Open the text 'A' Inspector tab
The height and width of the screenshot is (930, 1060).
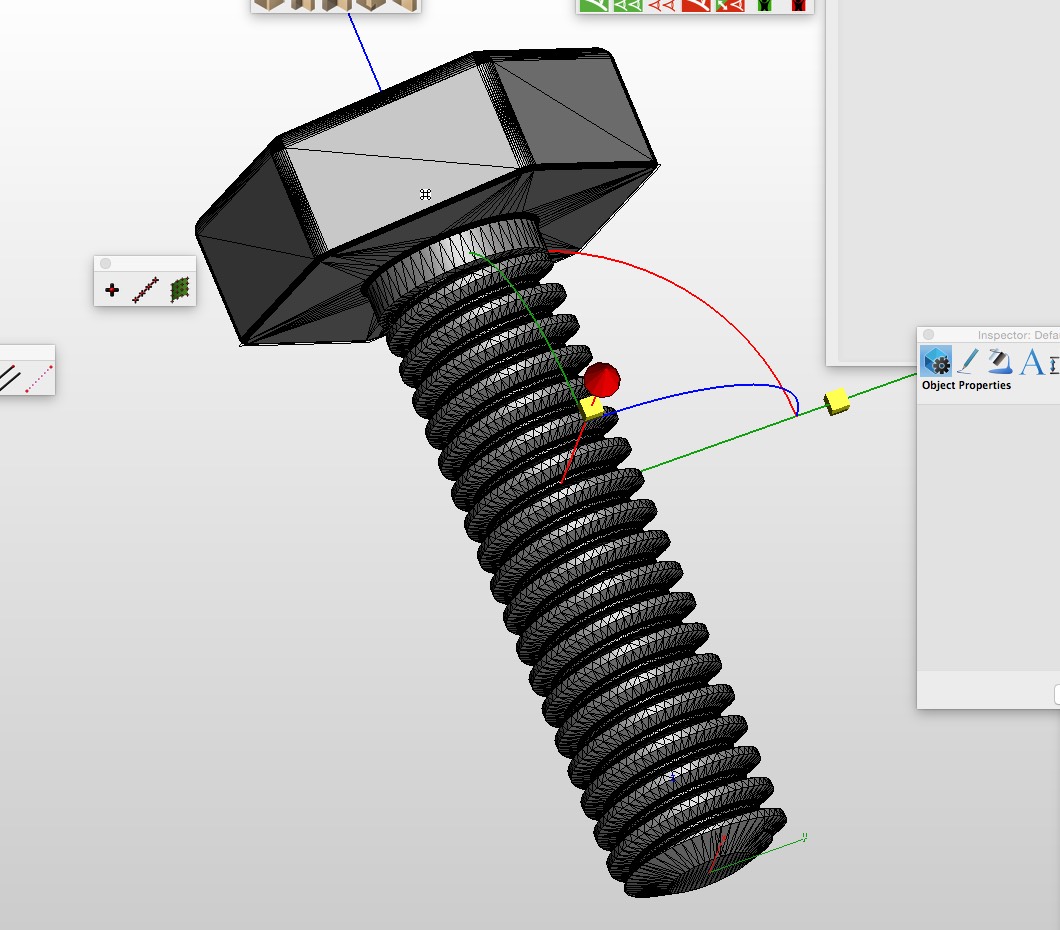point(1031,361)
